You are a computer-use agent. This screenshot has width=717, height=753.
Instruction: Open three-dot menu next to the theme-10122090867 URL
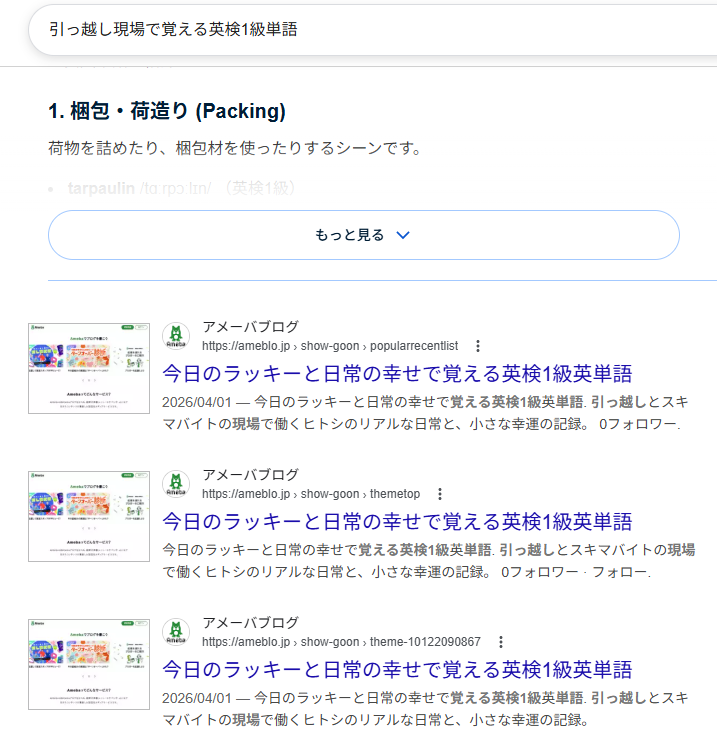click(x=501, y=642)
